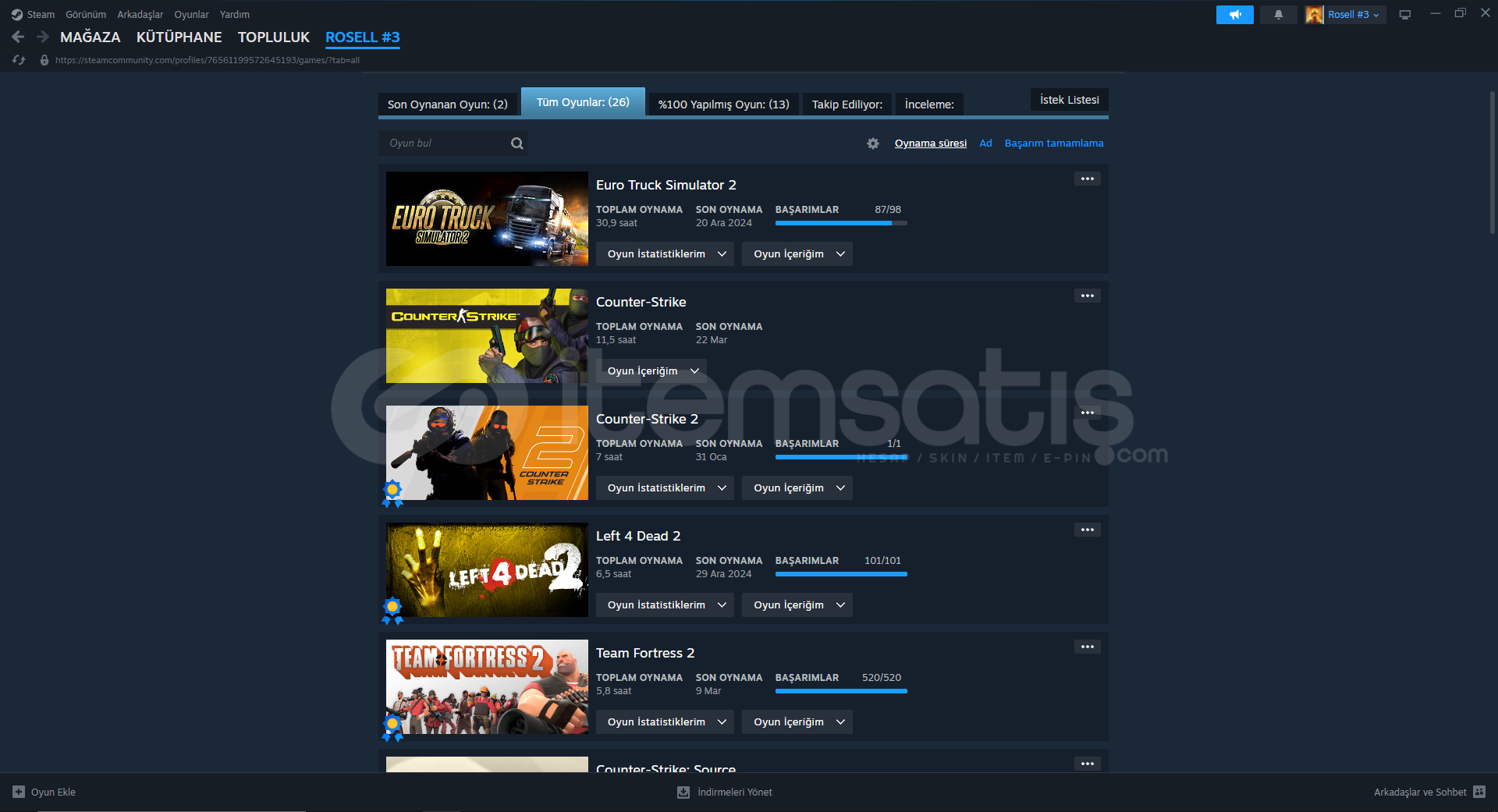Open the three-dot menu for Counter-Strike: Source
Viewport: 1498px width, 812px height.
(1088, 764)
